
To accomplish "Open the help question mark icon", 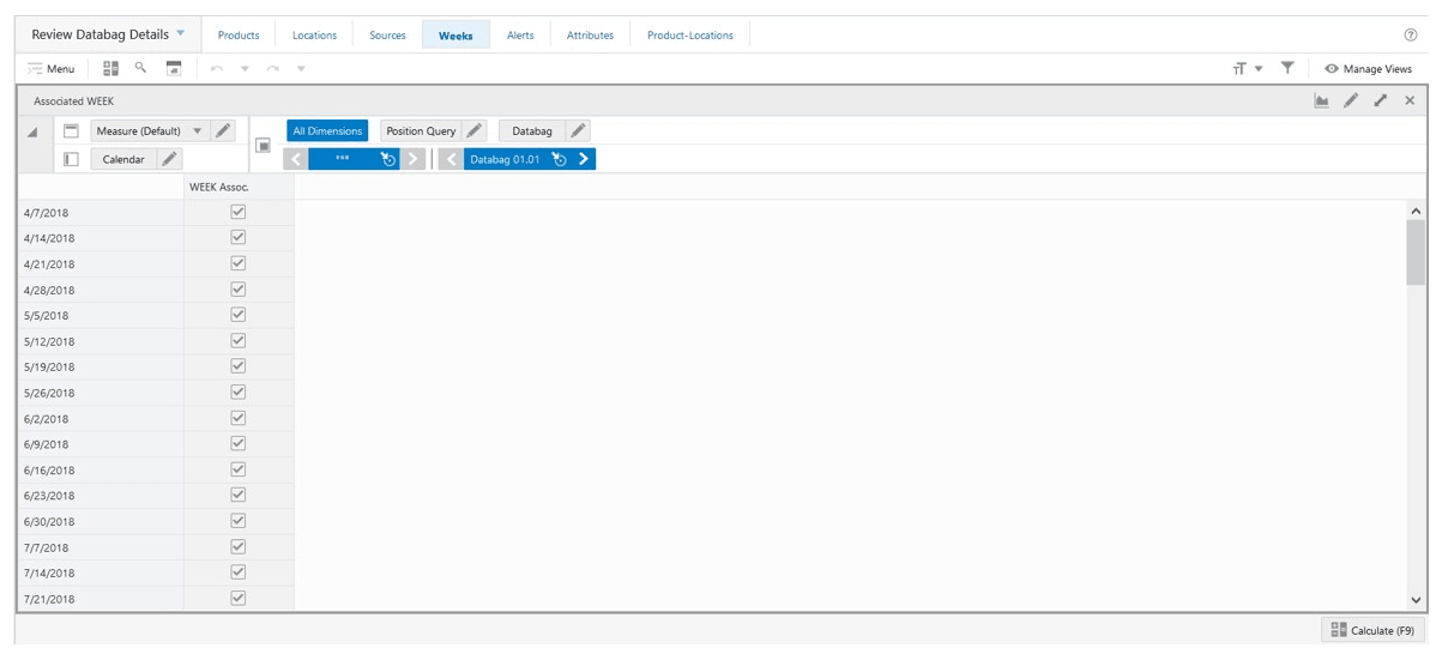I will [x=1411, y=35].
